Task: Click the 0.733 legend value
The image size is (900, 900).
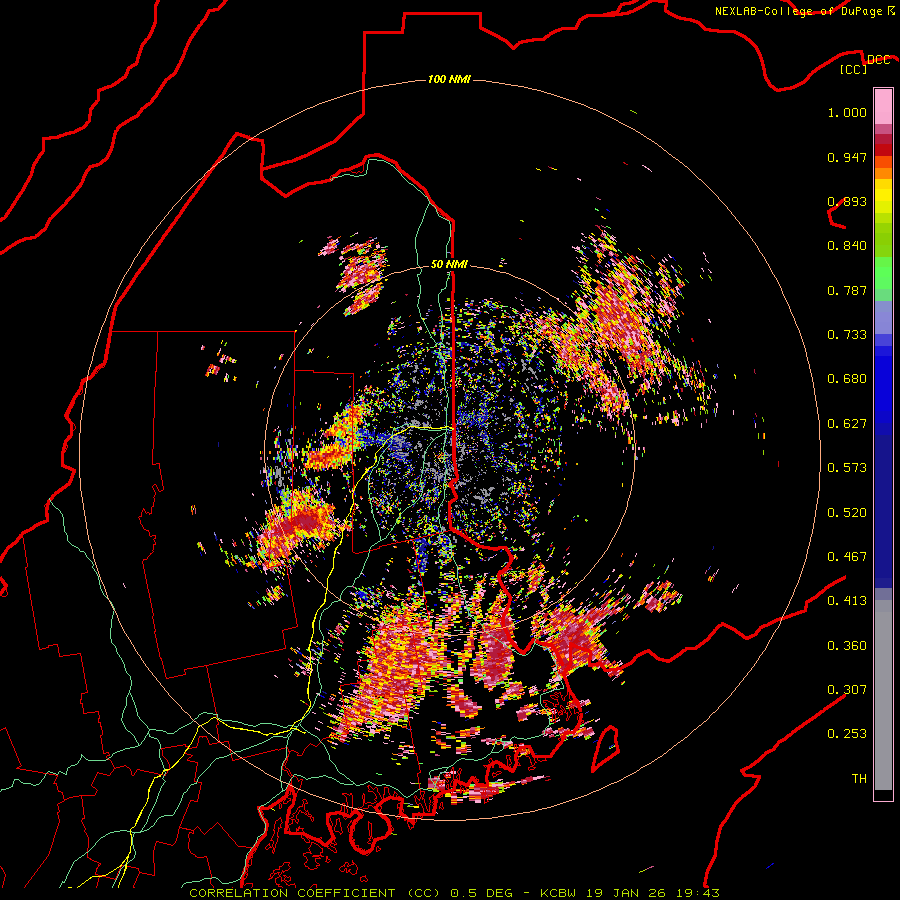Action: coord(847,335)
